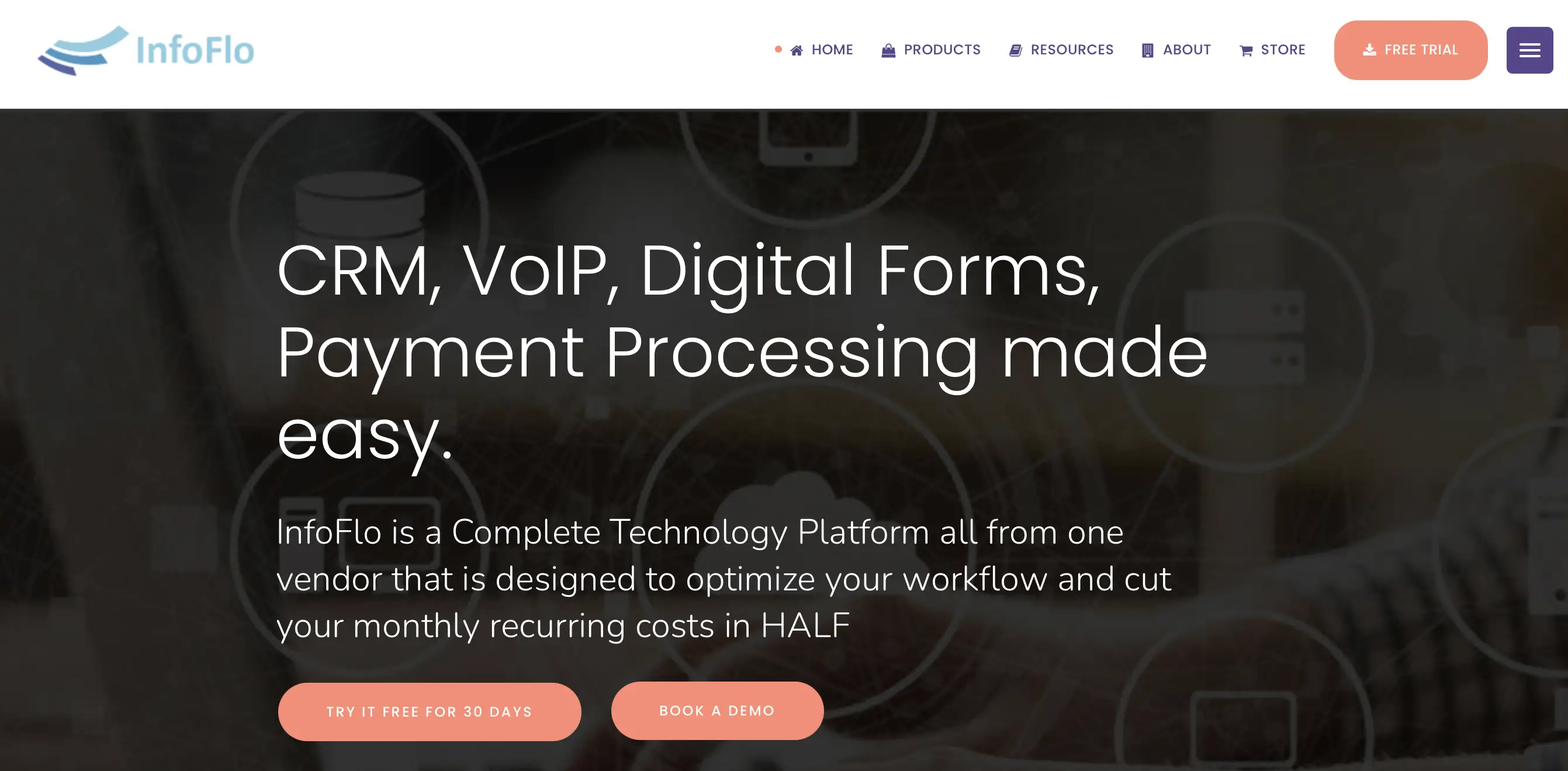
Task: Click the FREE TRIAL download icon
Action: 1370,49
